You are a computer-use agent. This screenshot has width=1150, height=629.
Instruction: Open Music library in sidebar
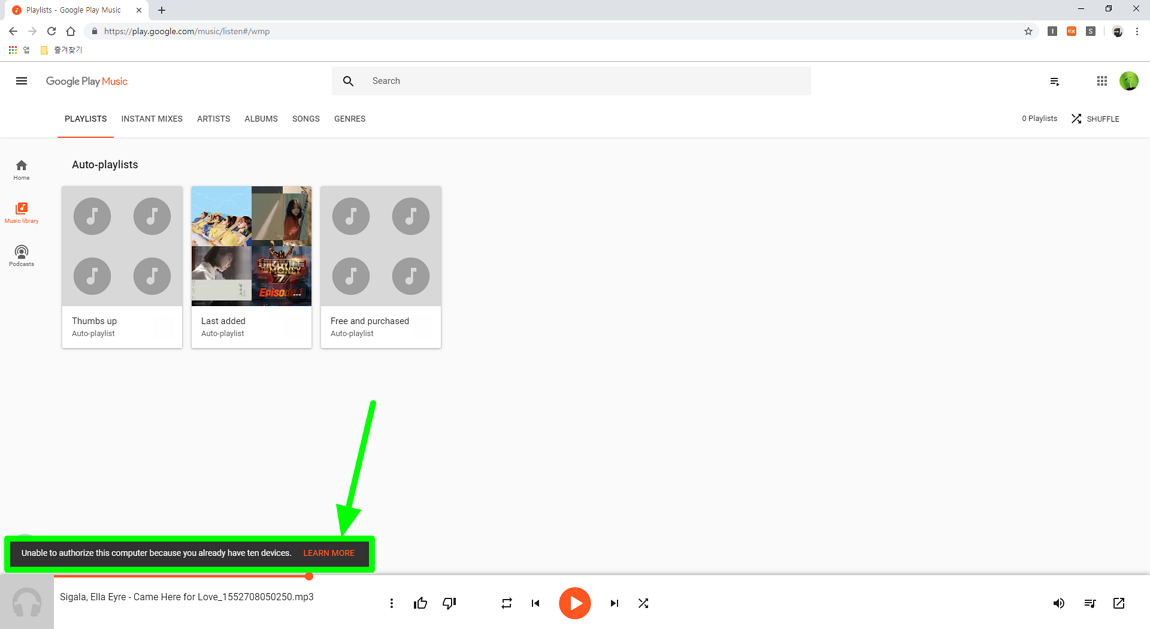pos(21,213)
